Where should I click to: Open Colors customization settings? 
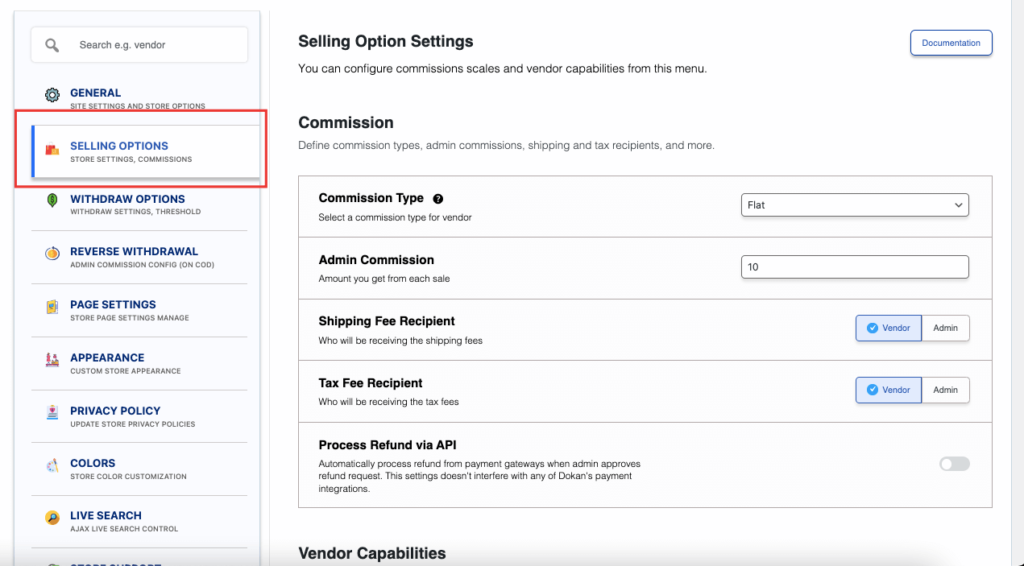[139, 469]
